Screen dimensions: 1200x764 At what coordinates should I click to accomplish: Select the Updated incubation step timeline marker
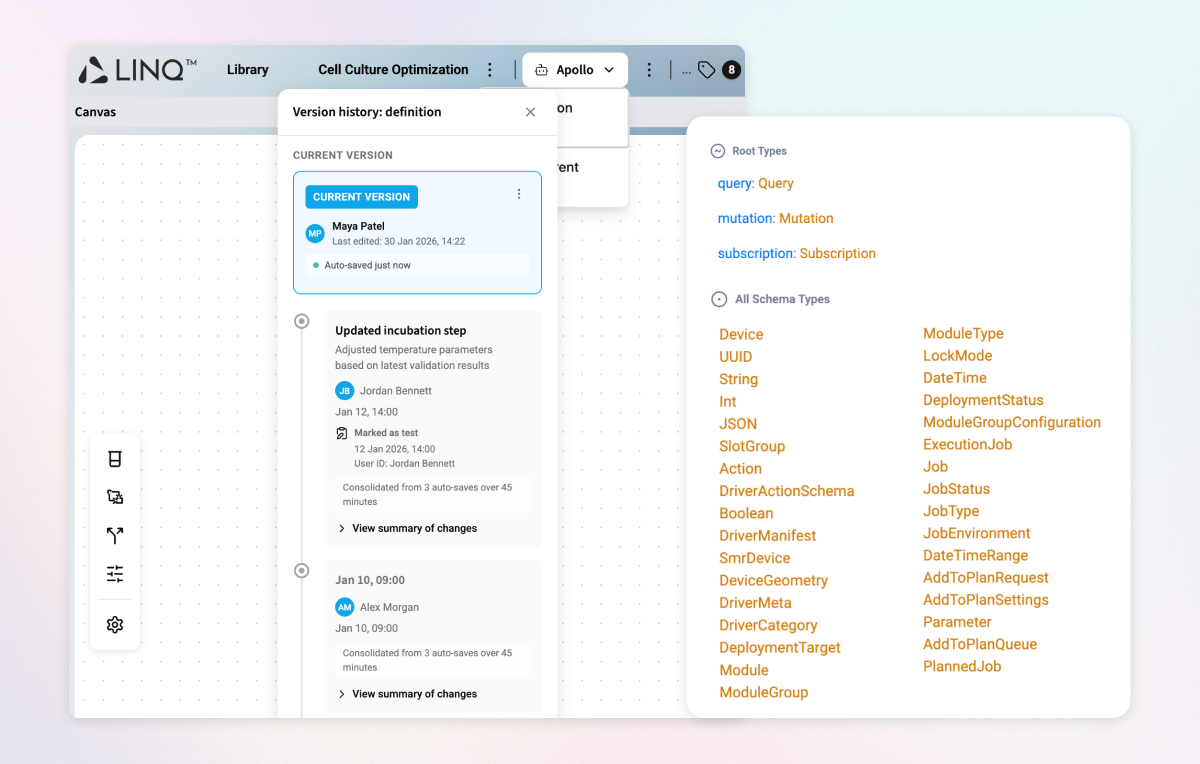tap(301, 321)
